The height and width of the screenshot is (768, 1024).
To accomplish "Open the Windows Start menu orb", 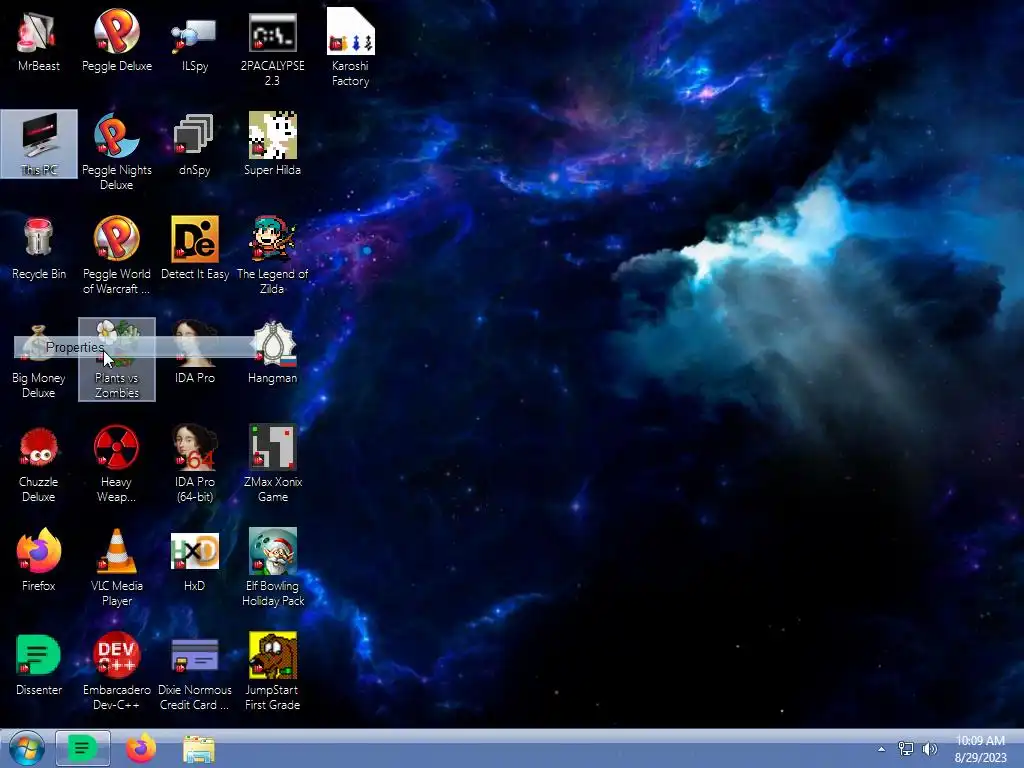I will point(27,748).
